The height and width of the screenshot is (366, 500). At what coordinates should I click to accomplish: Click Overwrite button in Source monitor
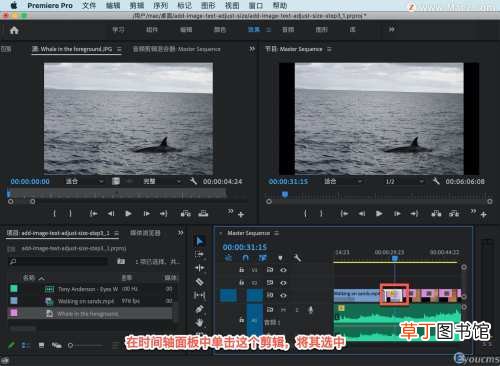pos(203,213)
